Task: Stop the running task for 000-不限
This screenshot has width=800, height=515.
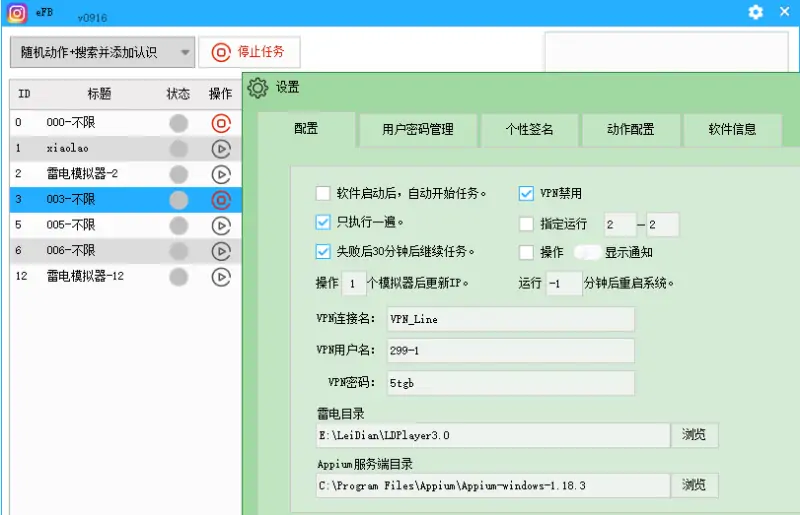Action: pyautogui.click(x=221, y=123)
